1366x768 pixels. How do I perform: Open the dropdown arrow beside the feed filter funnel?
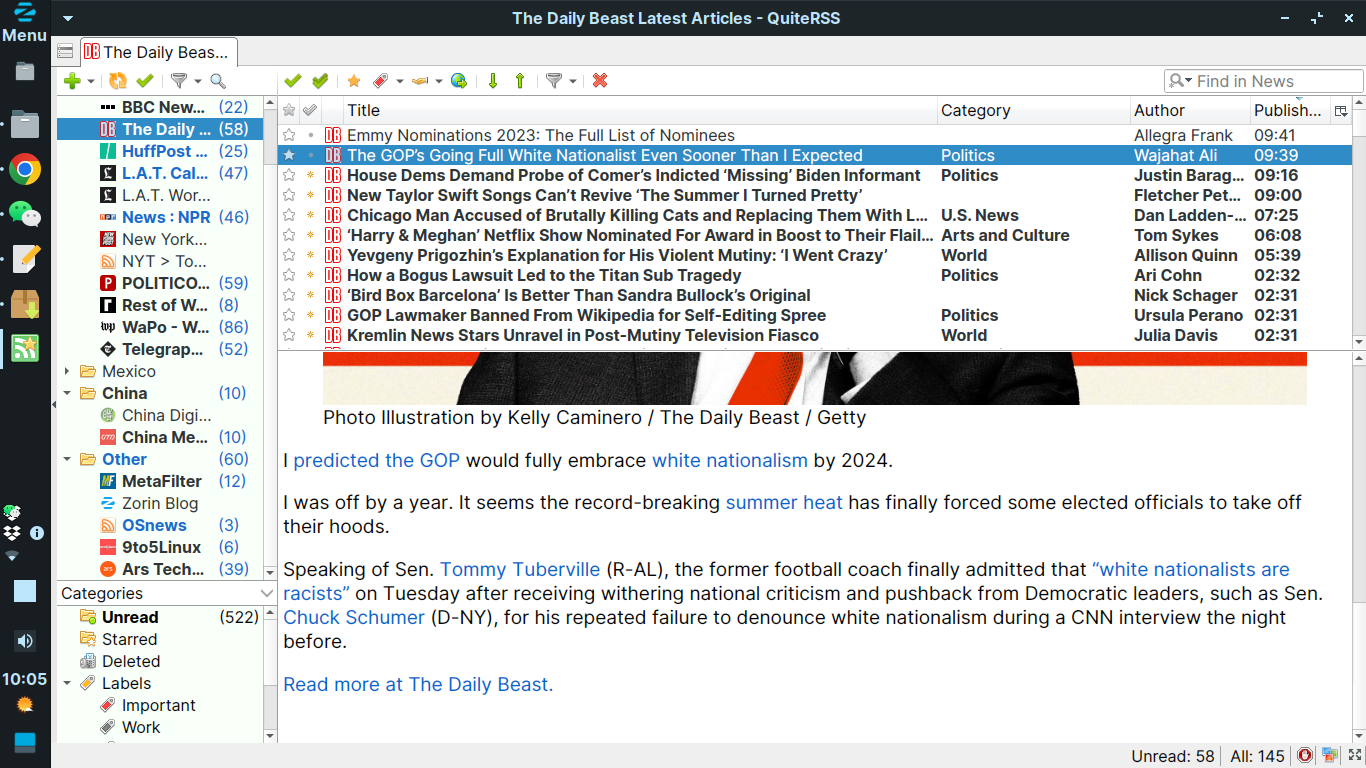(198, 82)
